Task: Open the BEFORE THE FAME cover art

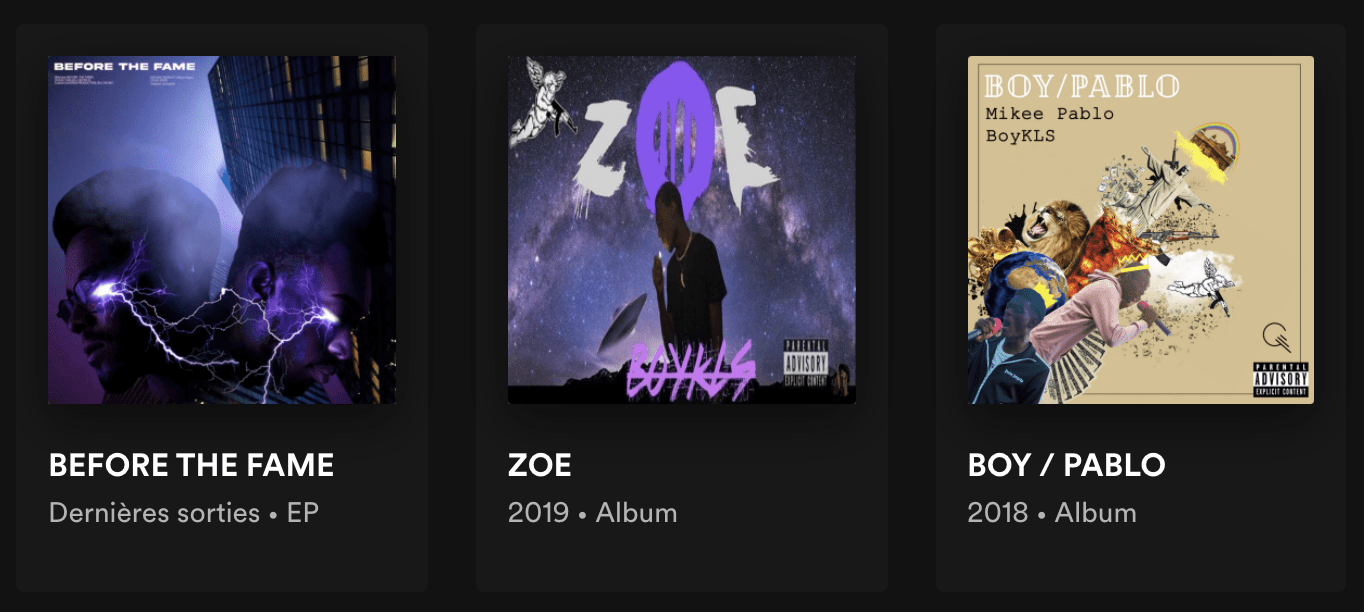Action: (222, 230)
